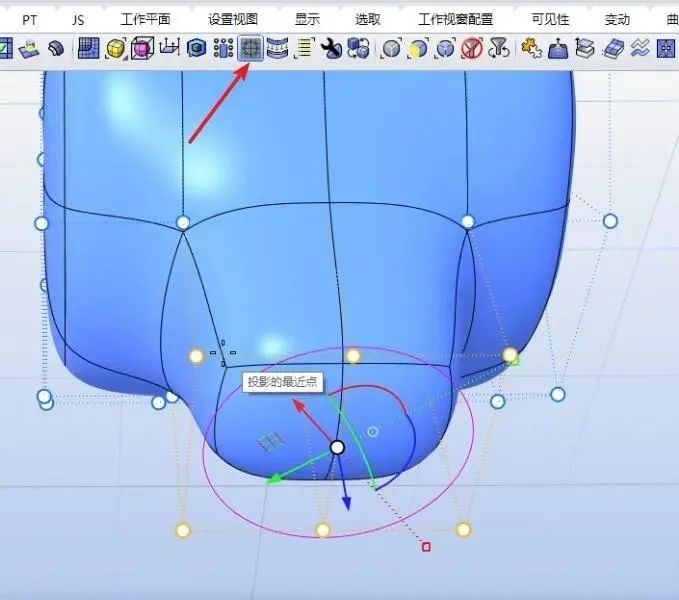679x600 pixels.
Task: Click the magenta sphere in wireframe box icon
Action: pos(142,48)
